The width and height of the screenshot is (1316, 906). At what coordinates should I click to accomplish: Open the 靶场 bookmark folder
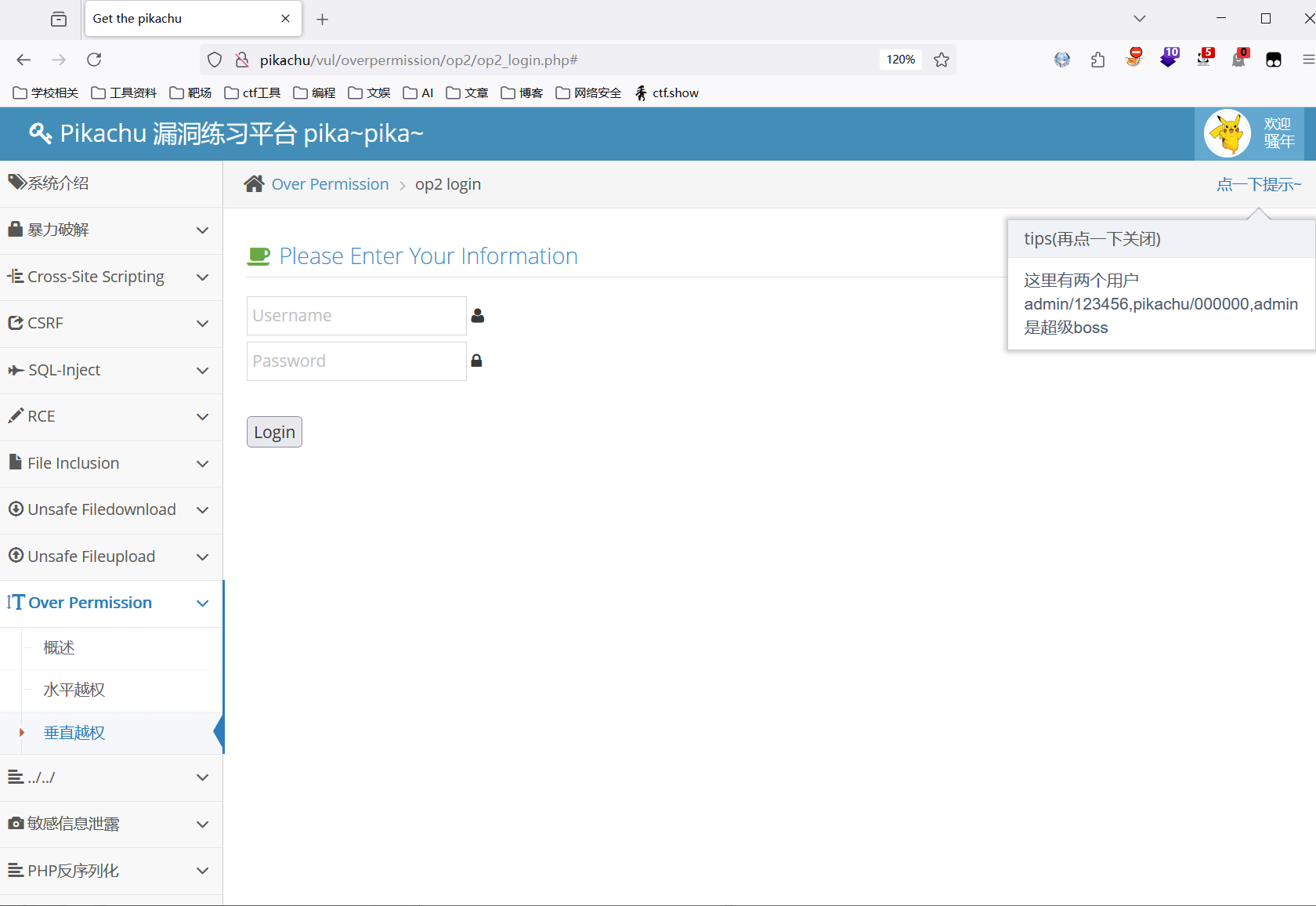pos(190,92)
